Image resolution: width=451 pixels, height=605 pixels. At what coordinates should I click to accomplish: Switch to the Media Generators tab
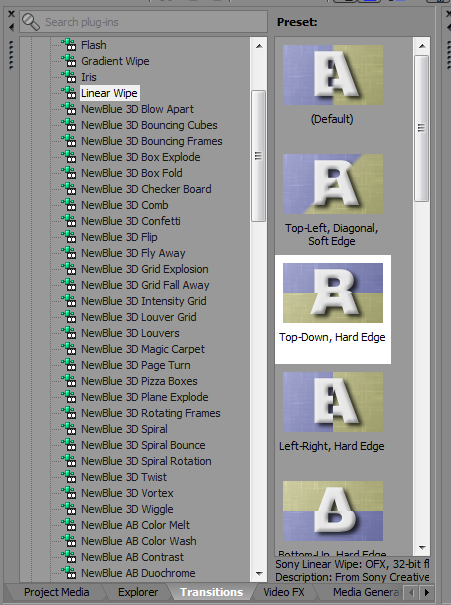365,592
